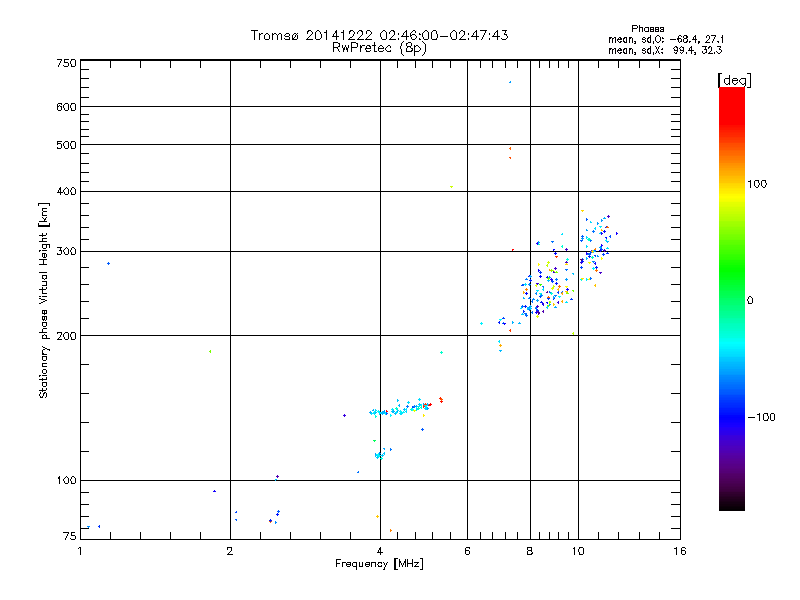
Task: Click the x-axis '16' tick label
Action: 680,551
